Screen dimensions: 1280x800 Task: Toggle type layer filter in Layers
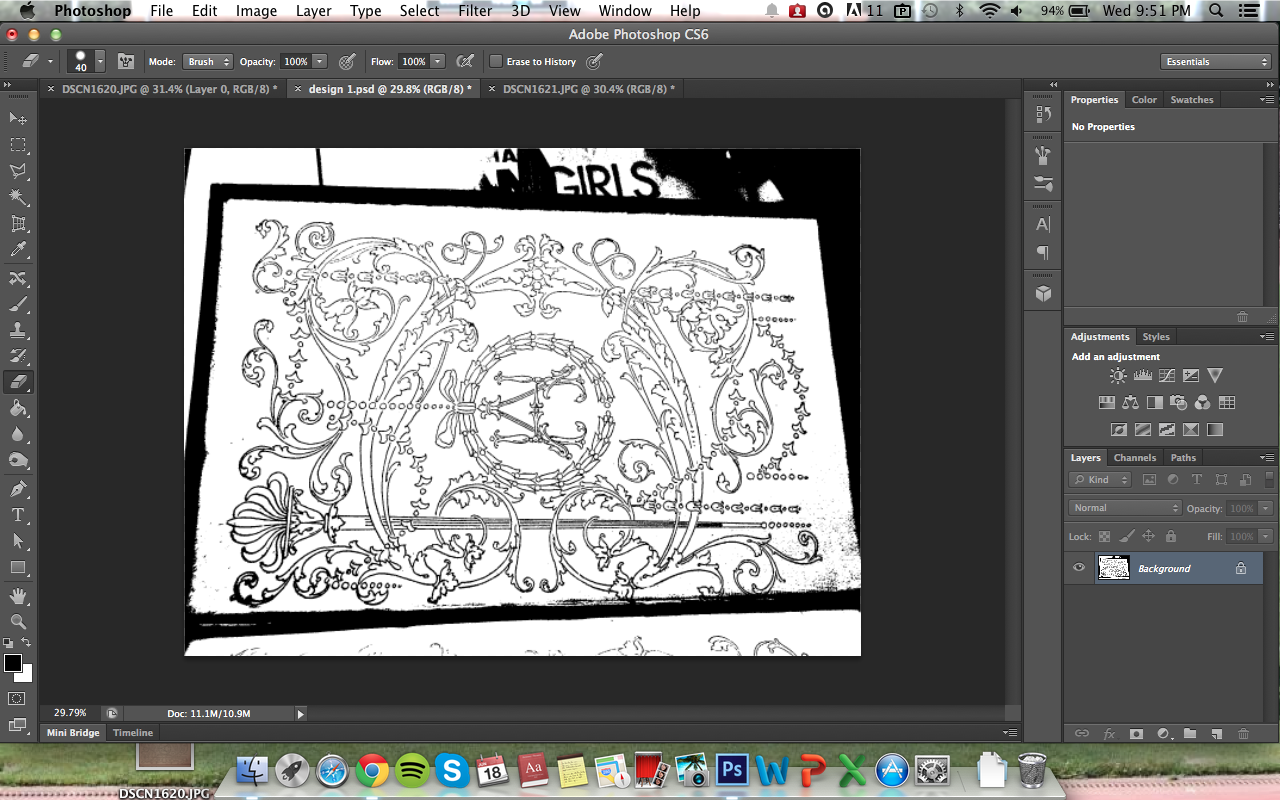point(1197,480)
